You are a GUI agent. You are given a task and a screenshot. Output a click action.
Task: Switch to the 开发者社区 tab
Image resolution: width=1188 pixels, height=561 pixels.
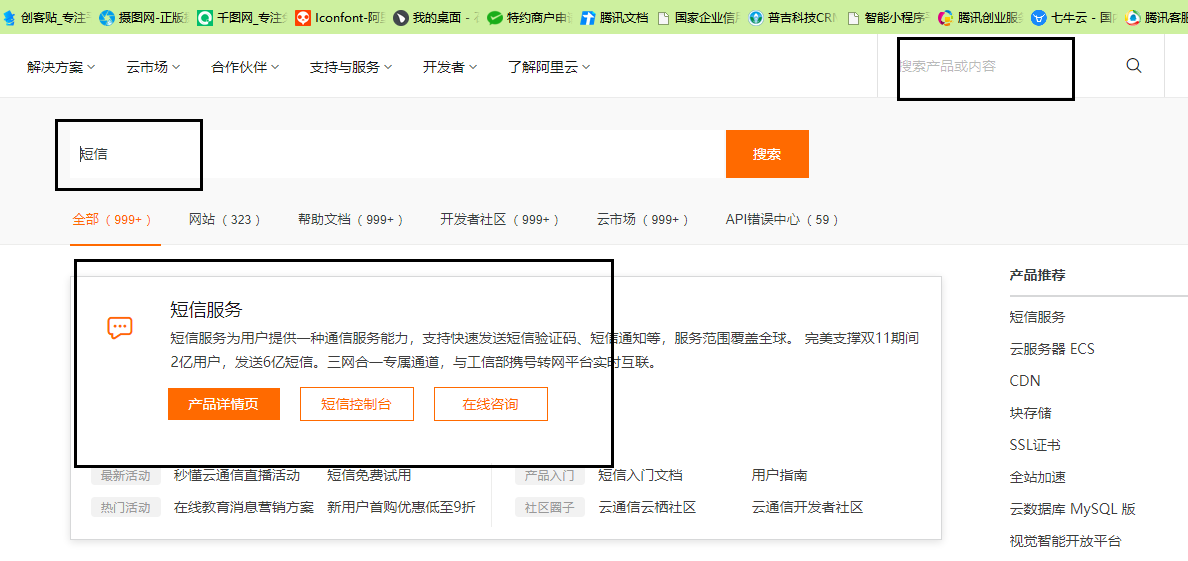tap(500, 219)
